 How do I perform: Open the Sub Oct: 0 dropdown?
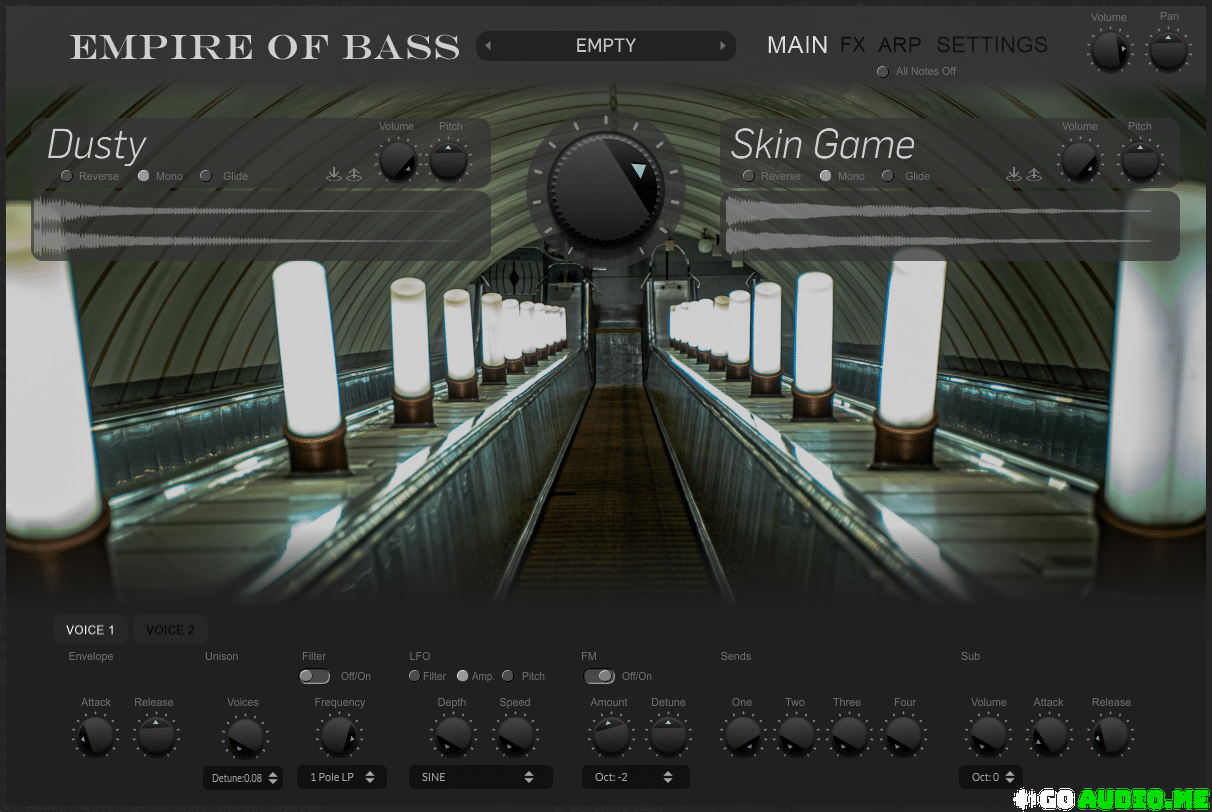(991, 777)
